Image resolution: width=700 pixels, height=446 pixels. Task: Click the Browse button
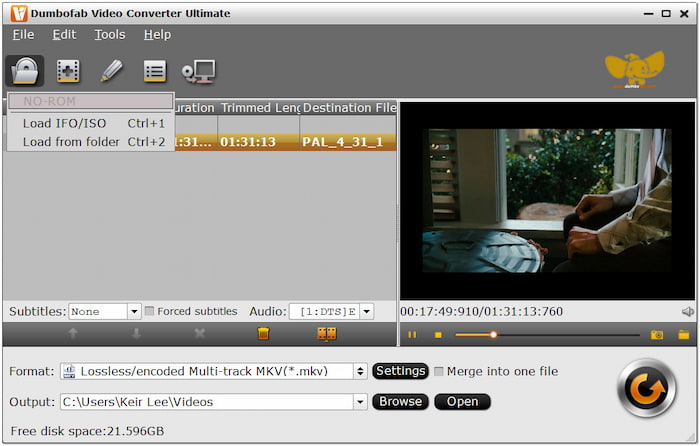point(400,401)
